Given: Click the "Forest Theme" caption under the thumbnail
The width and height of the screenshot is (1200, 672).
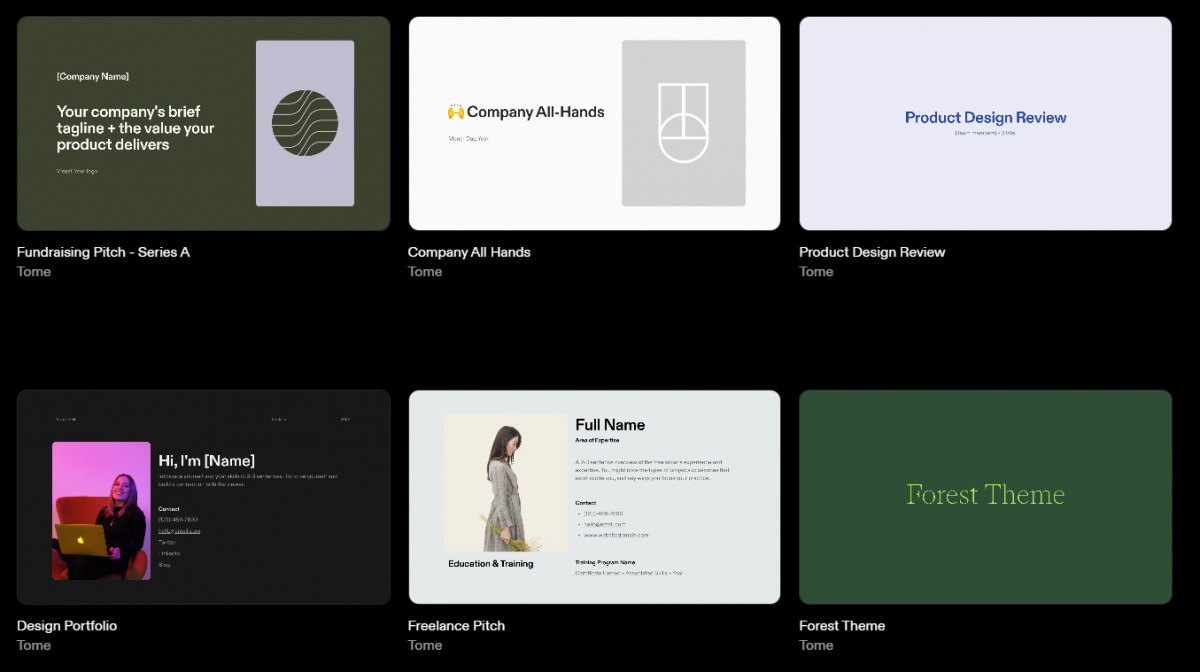Looking at the screenshot, I should [x=842, y=626].
